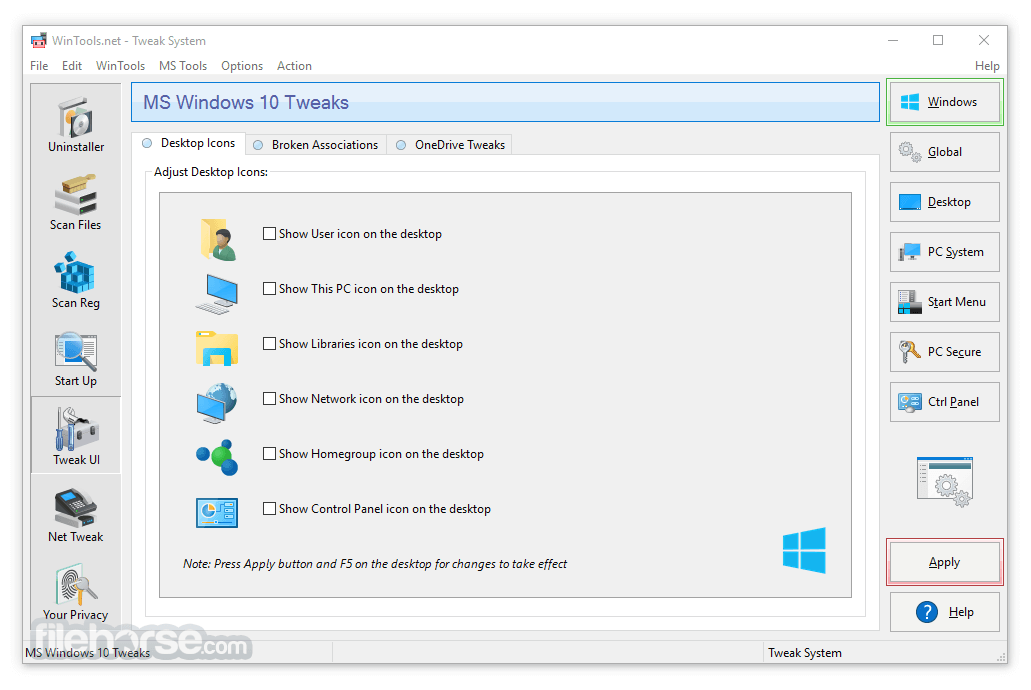The height and width of the screenshot is (690, 1031).
Task: Switch to the Desktop Icons tab
Action: coord(189,143)
